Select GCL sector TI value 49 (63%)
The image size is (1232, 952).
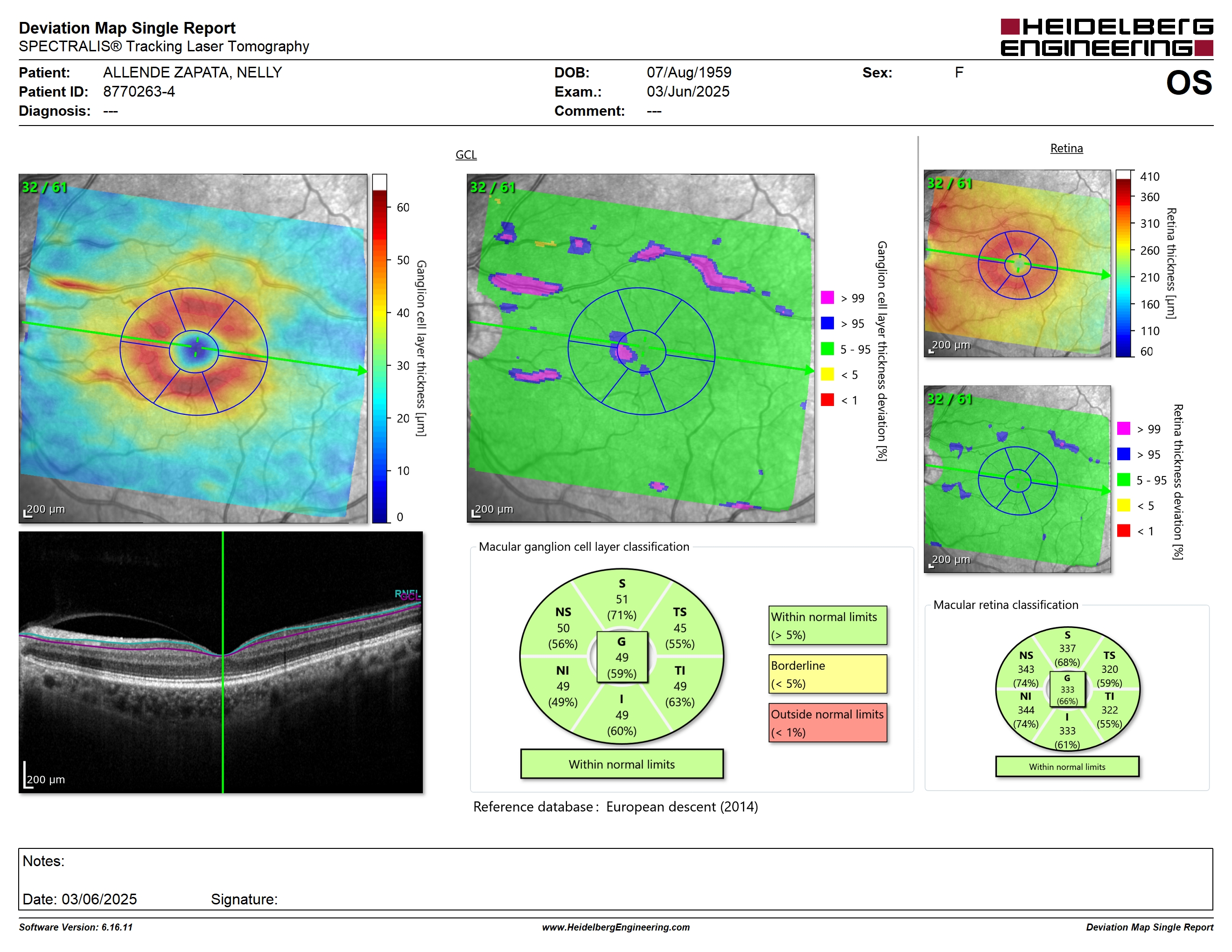point(680,686)
